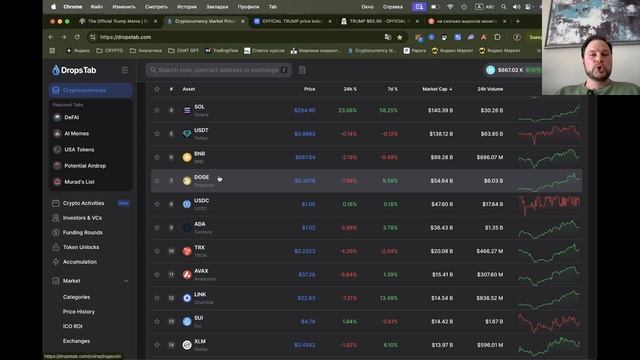Sort table by Price column

(x=309, y=89)
